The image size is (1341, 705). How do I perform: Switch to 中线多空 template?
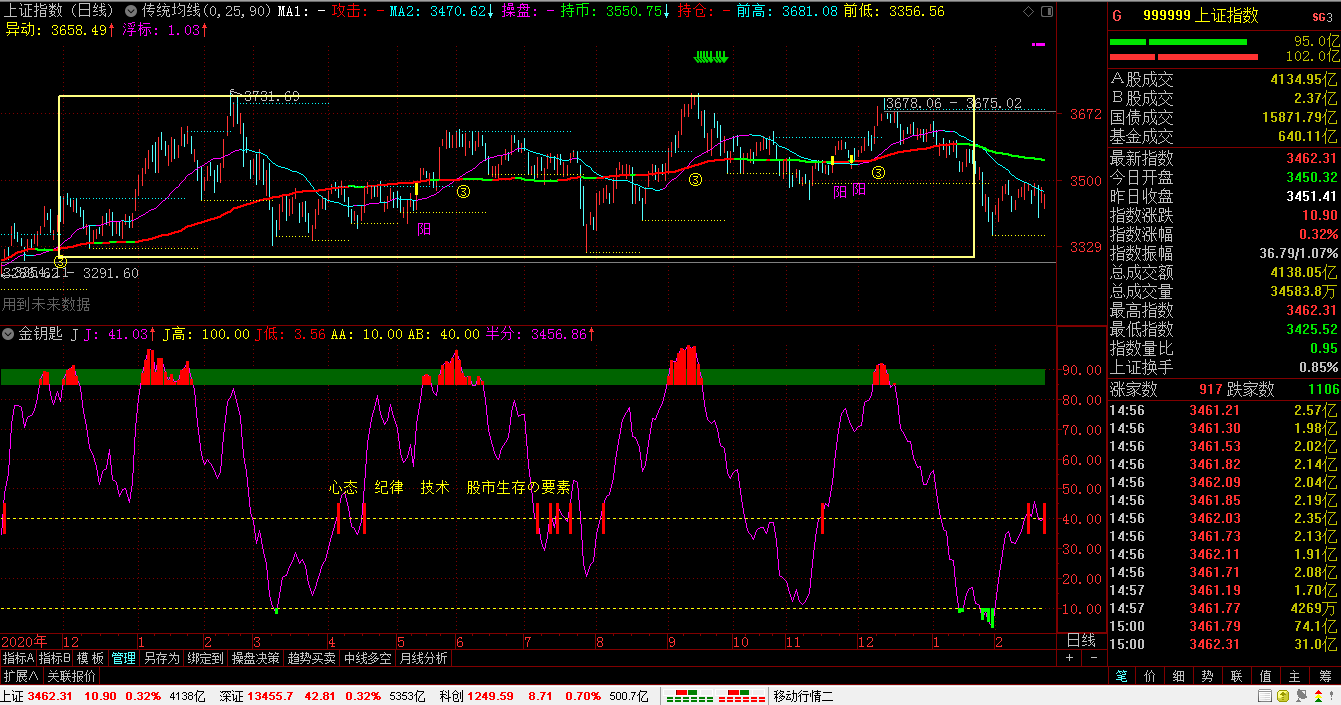tap(369, 659)
